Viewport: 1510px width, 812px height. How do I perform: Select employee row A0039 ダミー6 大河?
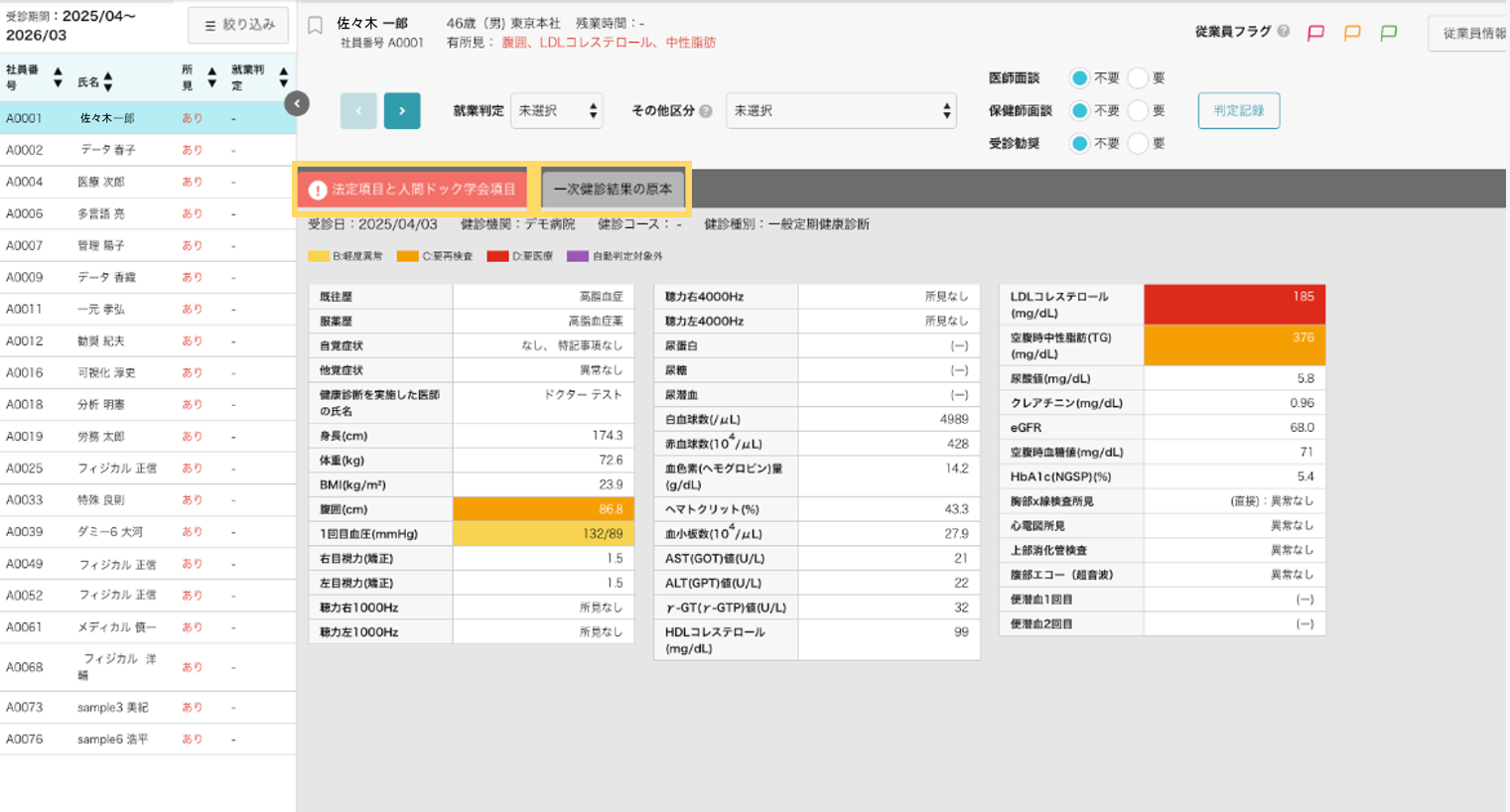(x=148, y=531)
